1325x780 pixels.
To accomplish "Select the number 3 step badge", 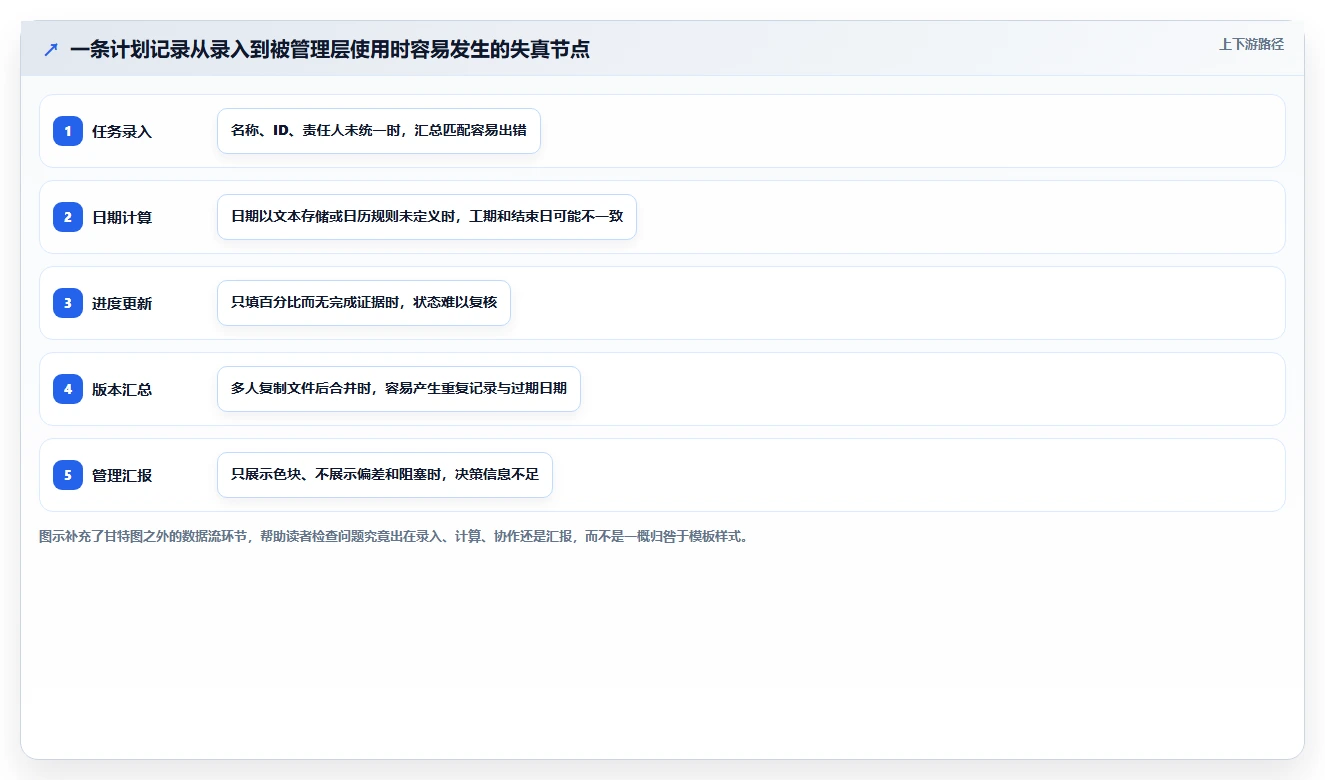I will [68, 303].
